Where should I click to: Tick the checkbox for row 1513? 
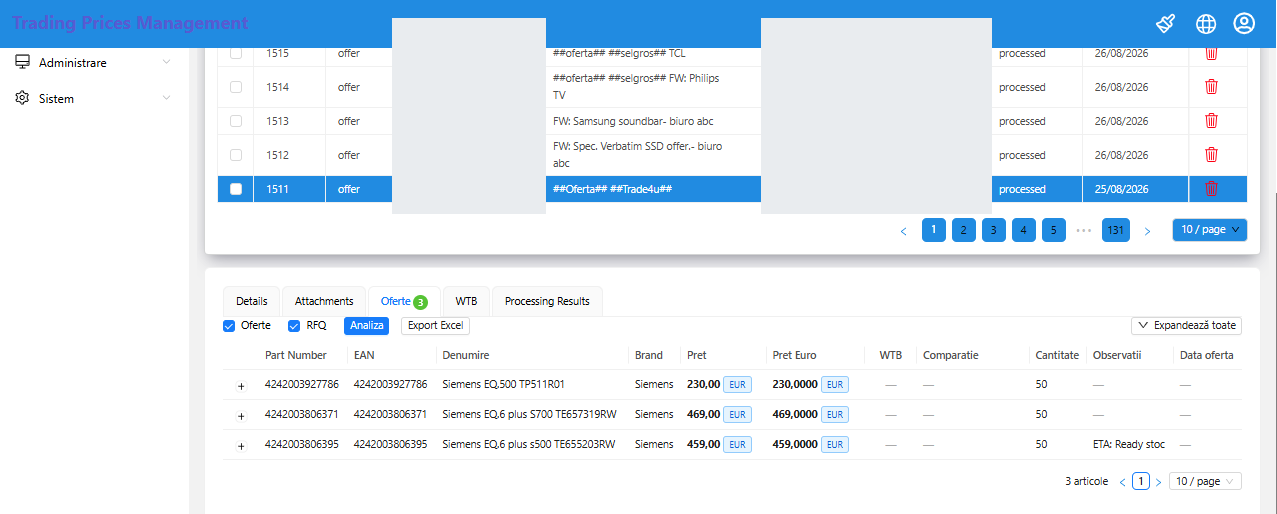[236, 121]
